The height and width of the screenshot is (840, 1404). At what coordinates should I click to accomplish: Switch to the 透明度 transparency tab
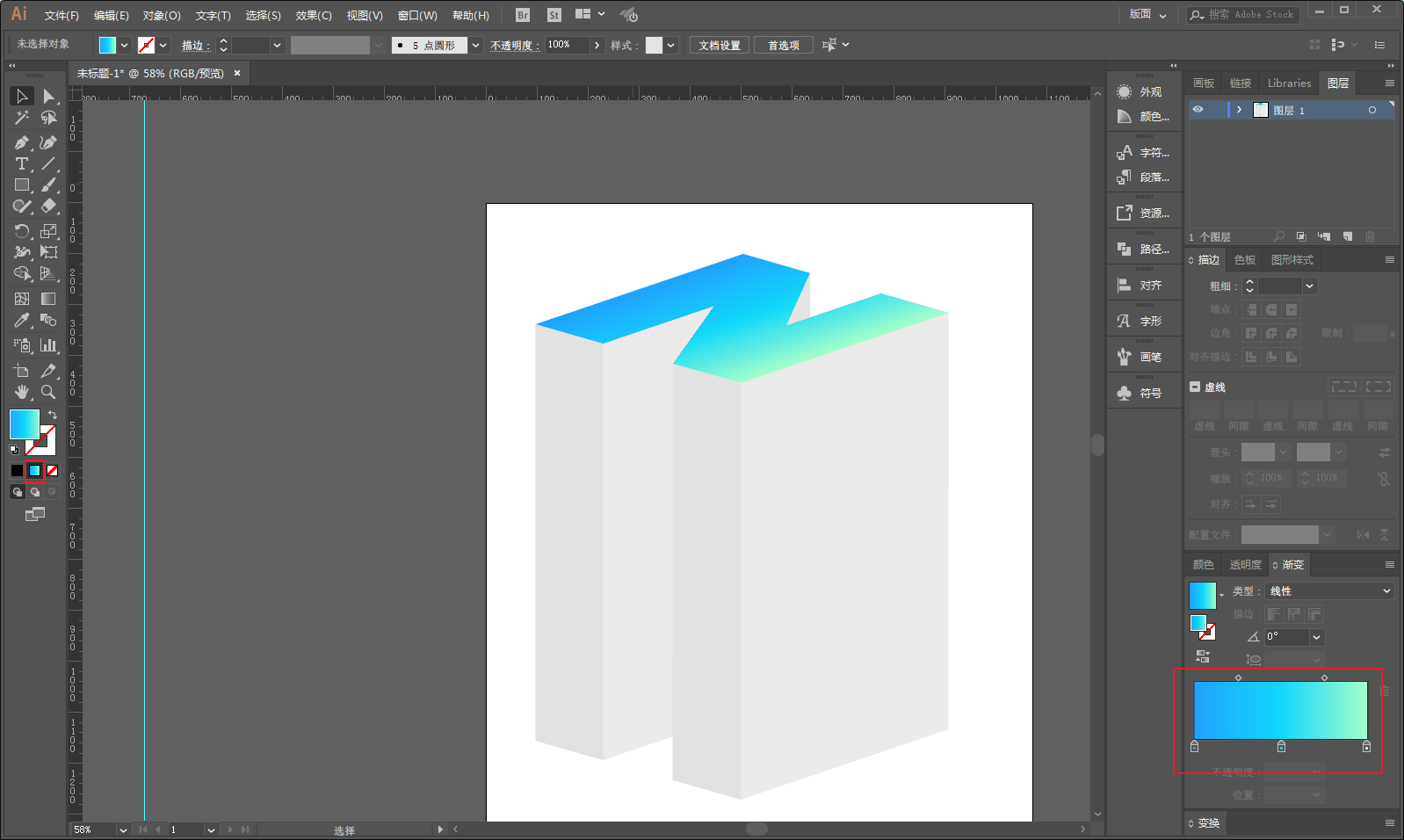(1245, 565)
